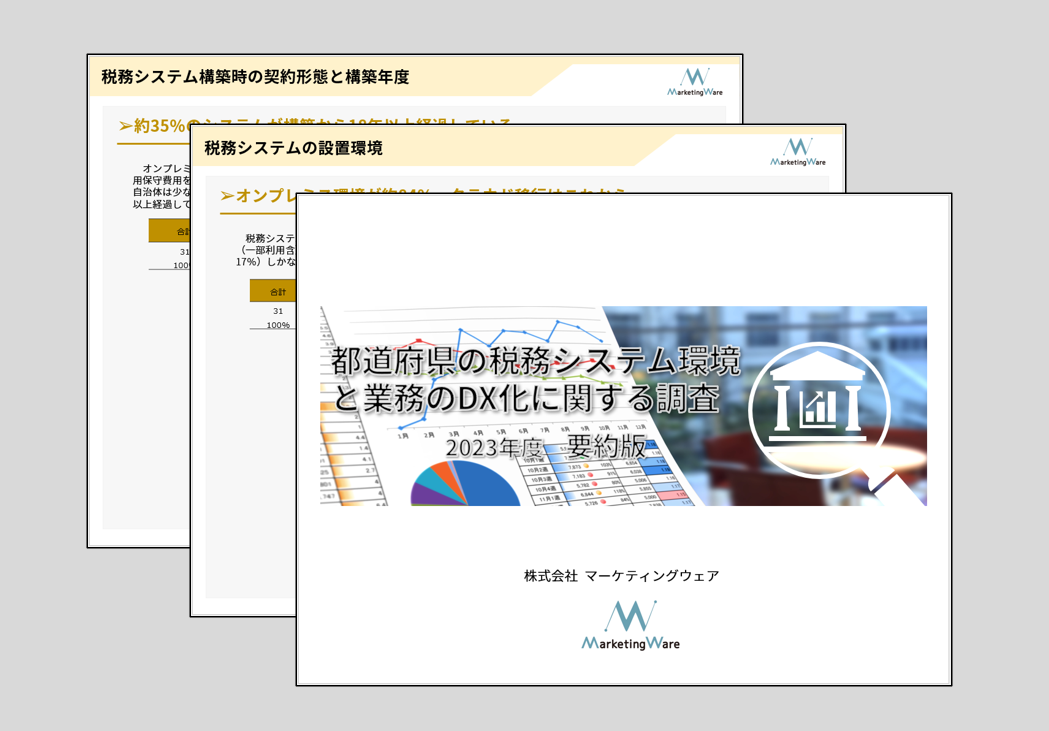Select the pie chart in the cover banner

tap(468, 484)
